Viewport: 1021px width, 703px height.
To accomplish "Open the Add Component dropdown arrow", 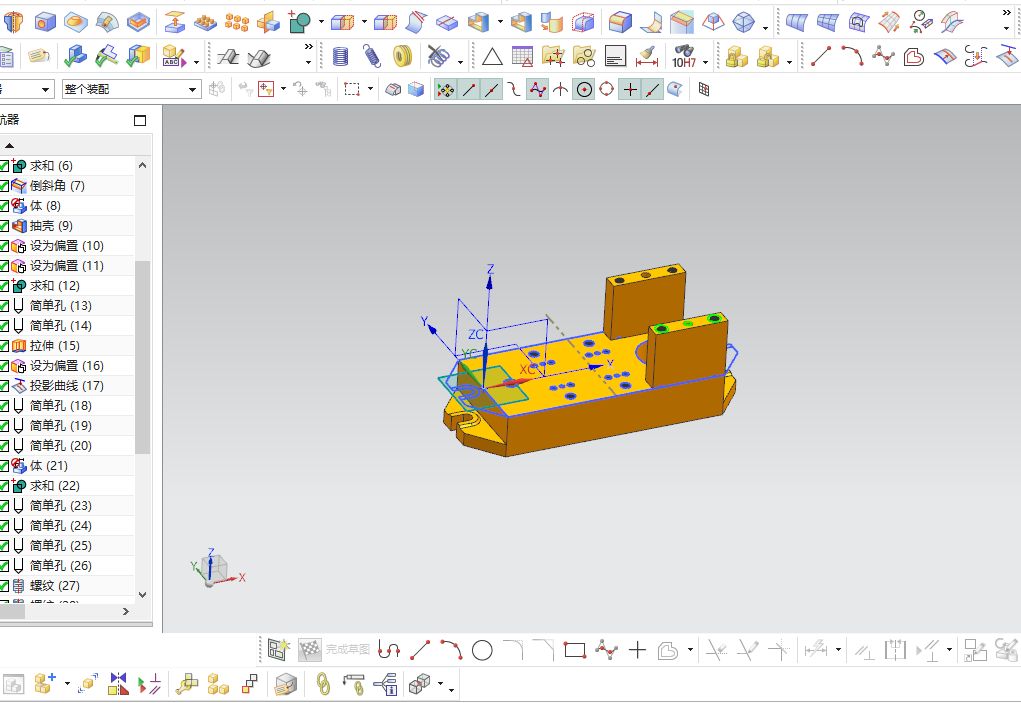I will pyautogui.click(x=67, y=684).
